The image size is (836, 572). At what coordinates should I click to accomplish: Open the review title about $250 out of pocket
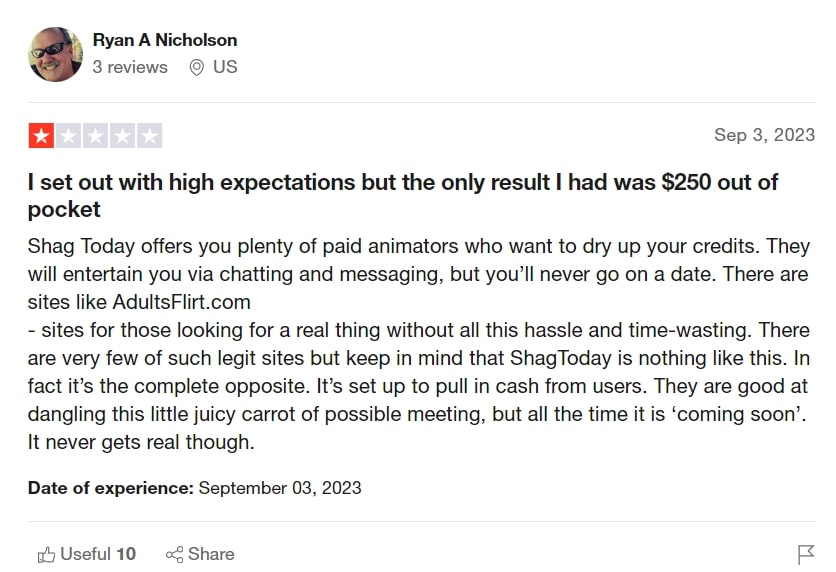coord(402,196)
